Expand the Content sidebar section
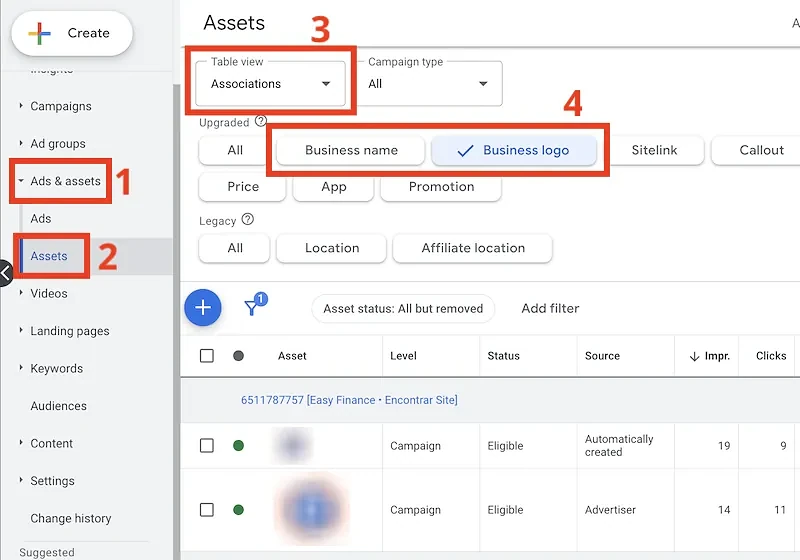This screenshot has height=560, width=800. [x=21, y=443]
